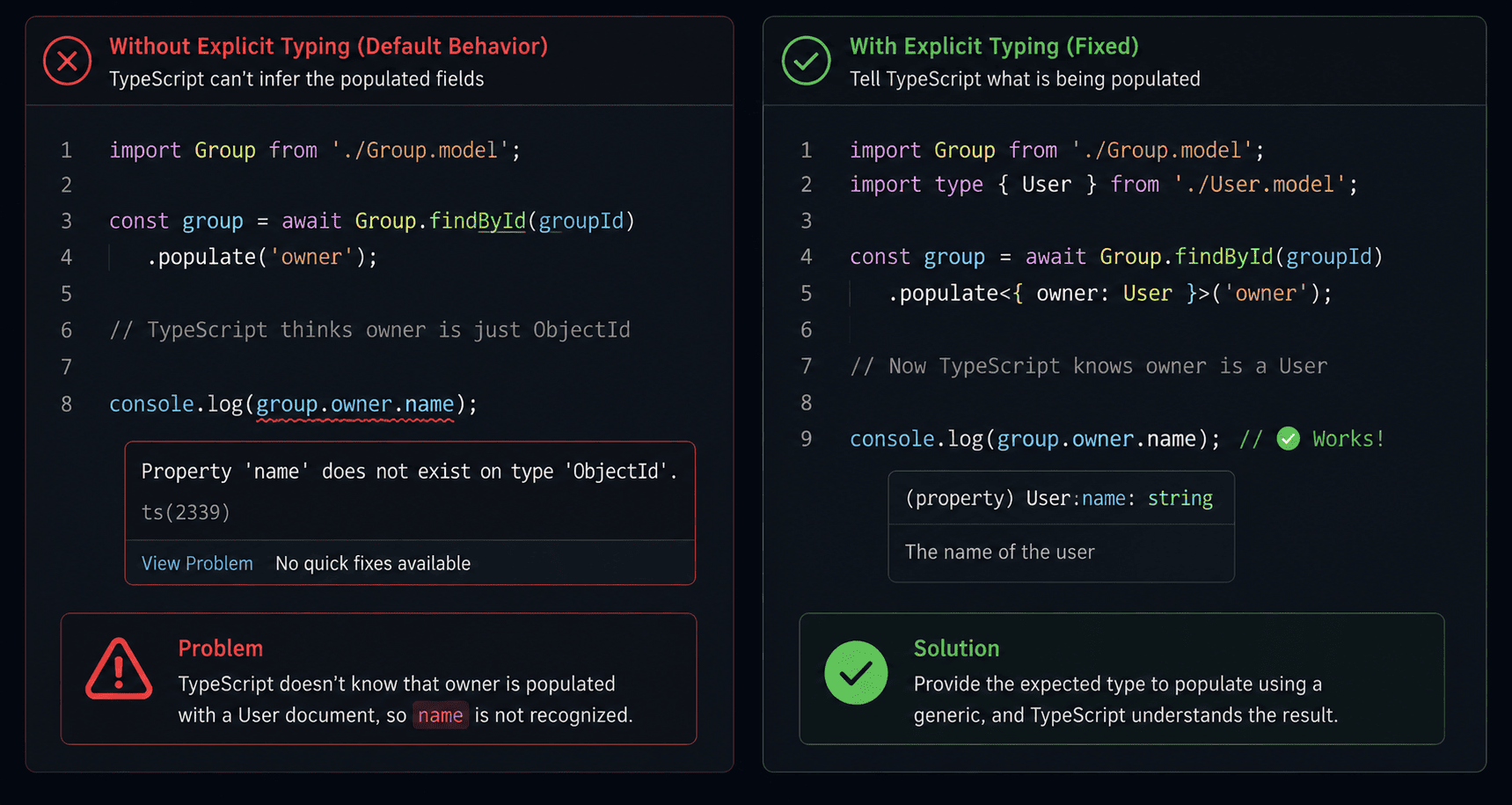Screen dimensions: 1512x805
Task: Click findById in the left code panel
Action: coord(477,221)
